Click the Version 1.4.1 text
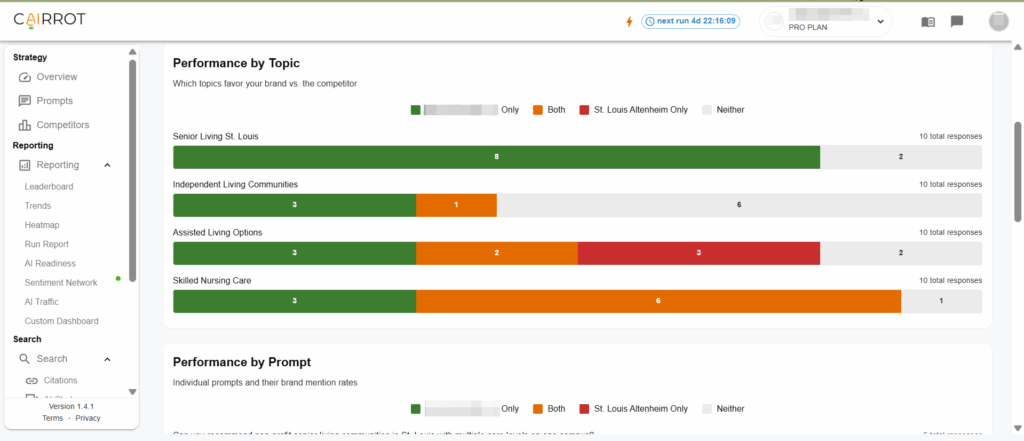 [x=72, y=406]
